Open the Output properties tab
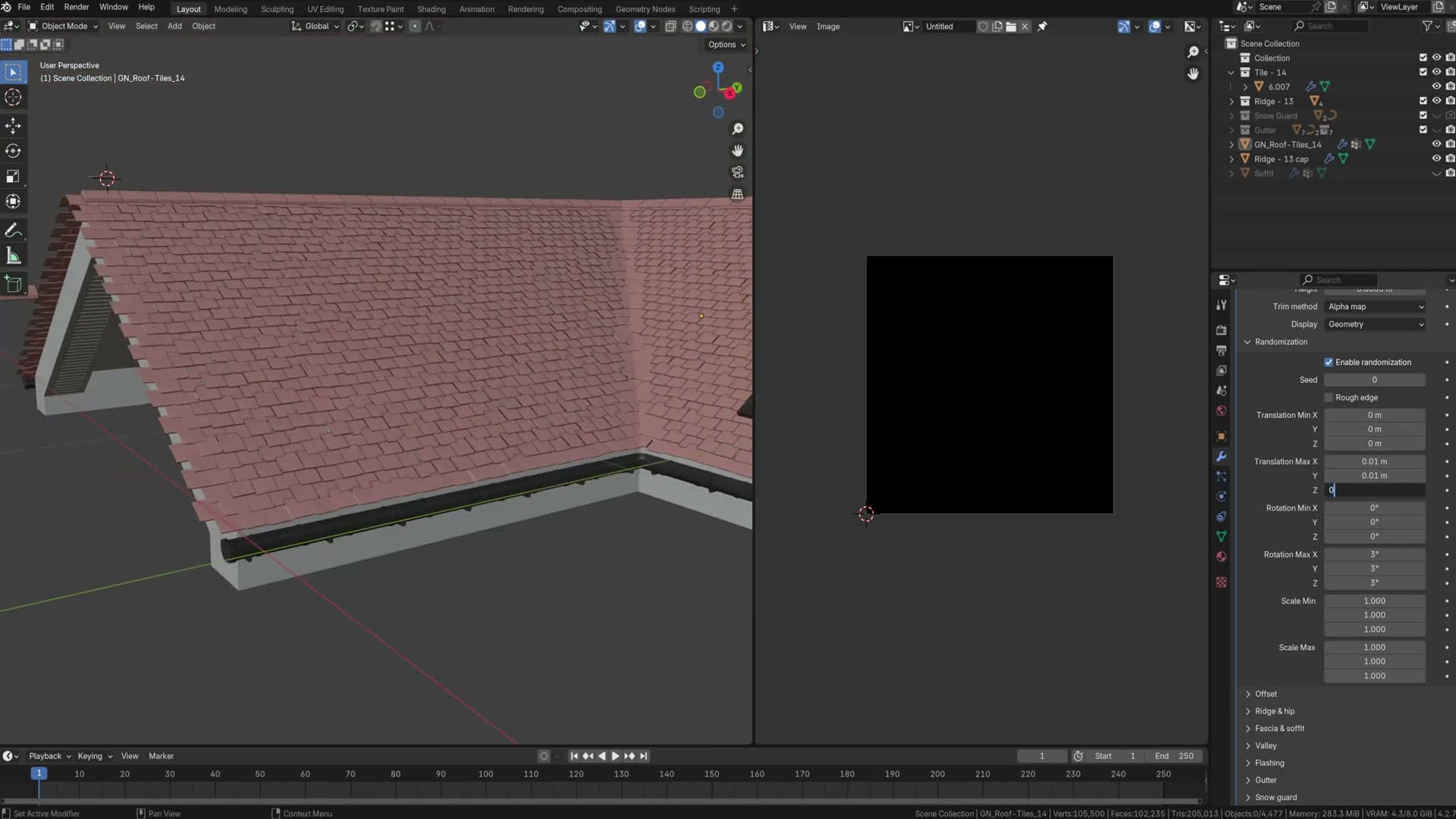The image size is (1456, 819). [x=1221, y=350]
